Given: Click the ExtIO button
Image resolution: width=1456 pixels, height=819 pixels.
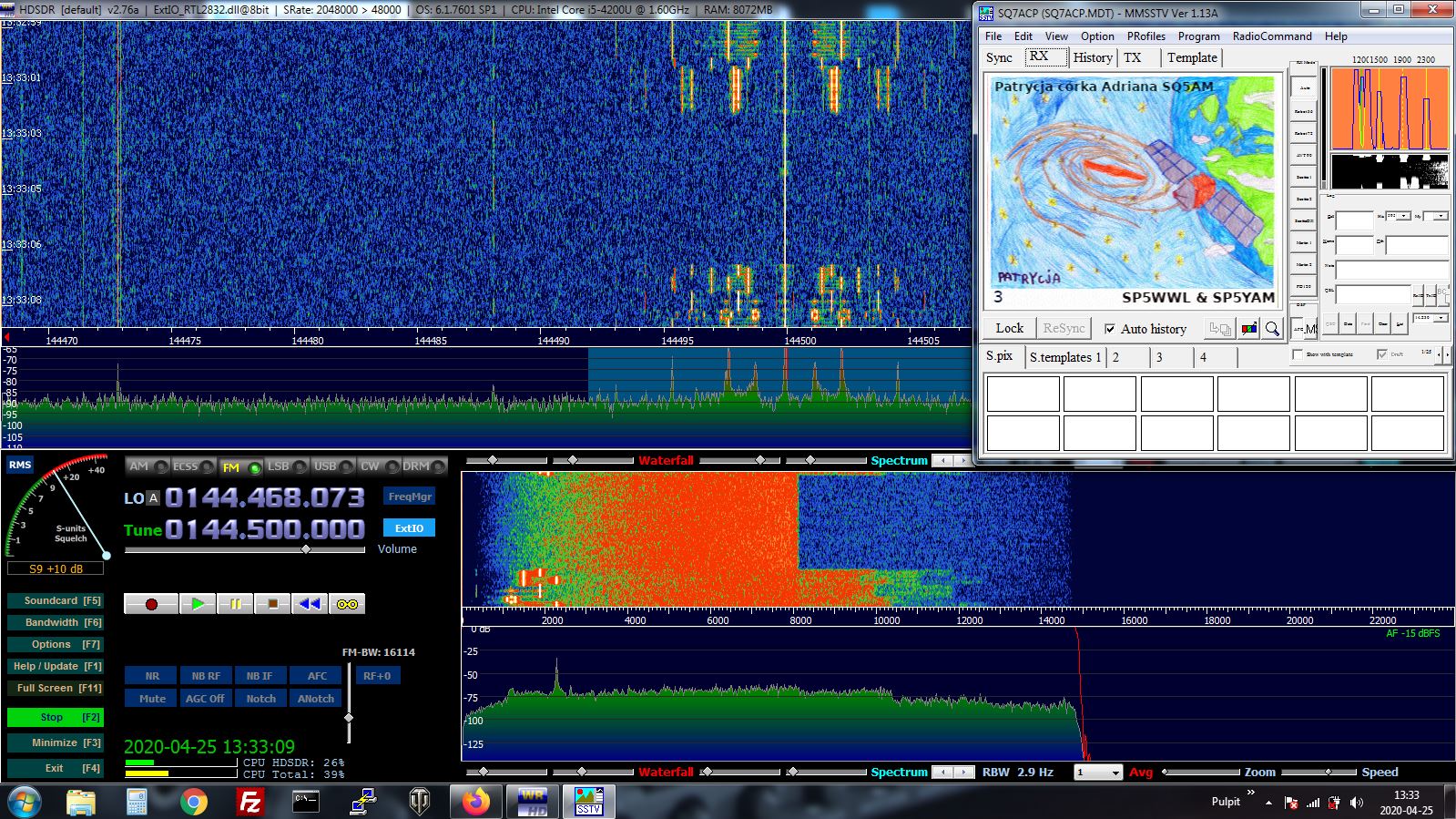Looking at the screenshot, I should point(409,528).
